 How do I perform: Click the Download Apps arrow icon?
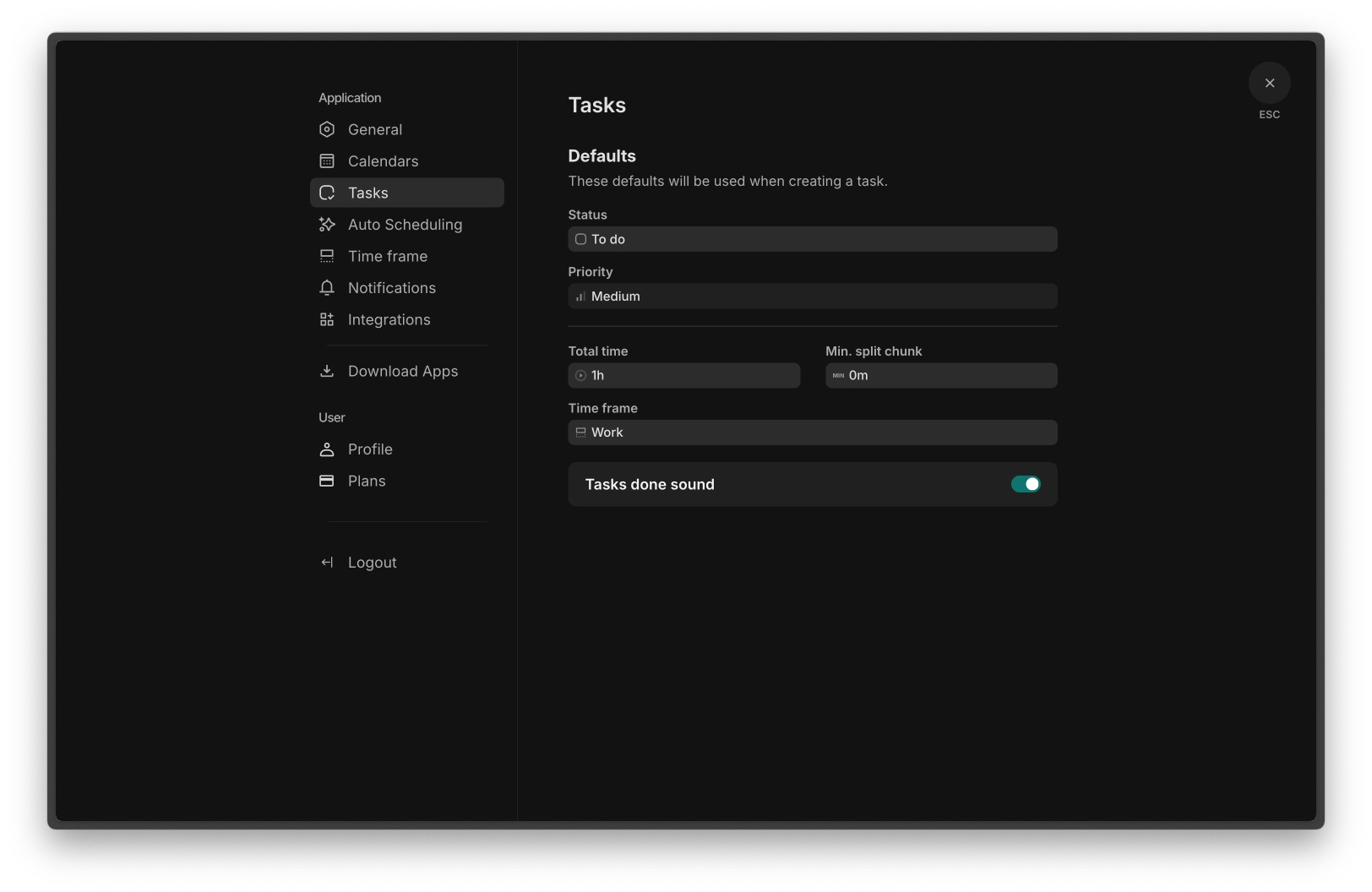click(x=327, y=371)
